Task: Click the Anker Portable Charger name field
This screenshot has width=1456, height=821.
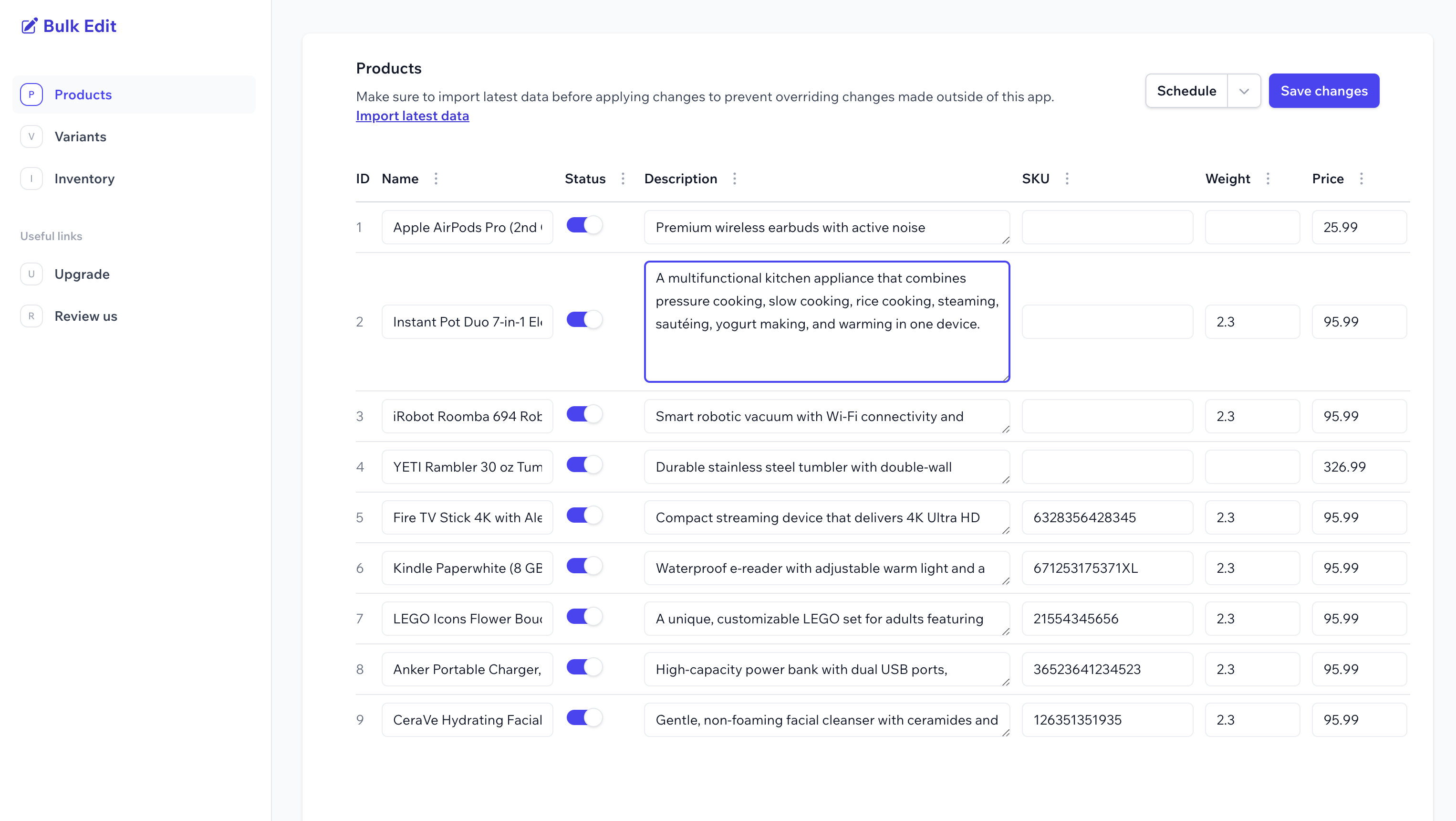Action: pos(468,670)
